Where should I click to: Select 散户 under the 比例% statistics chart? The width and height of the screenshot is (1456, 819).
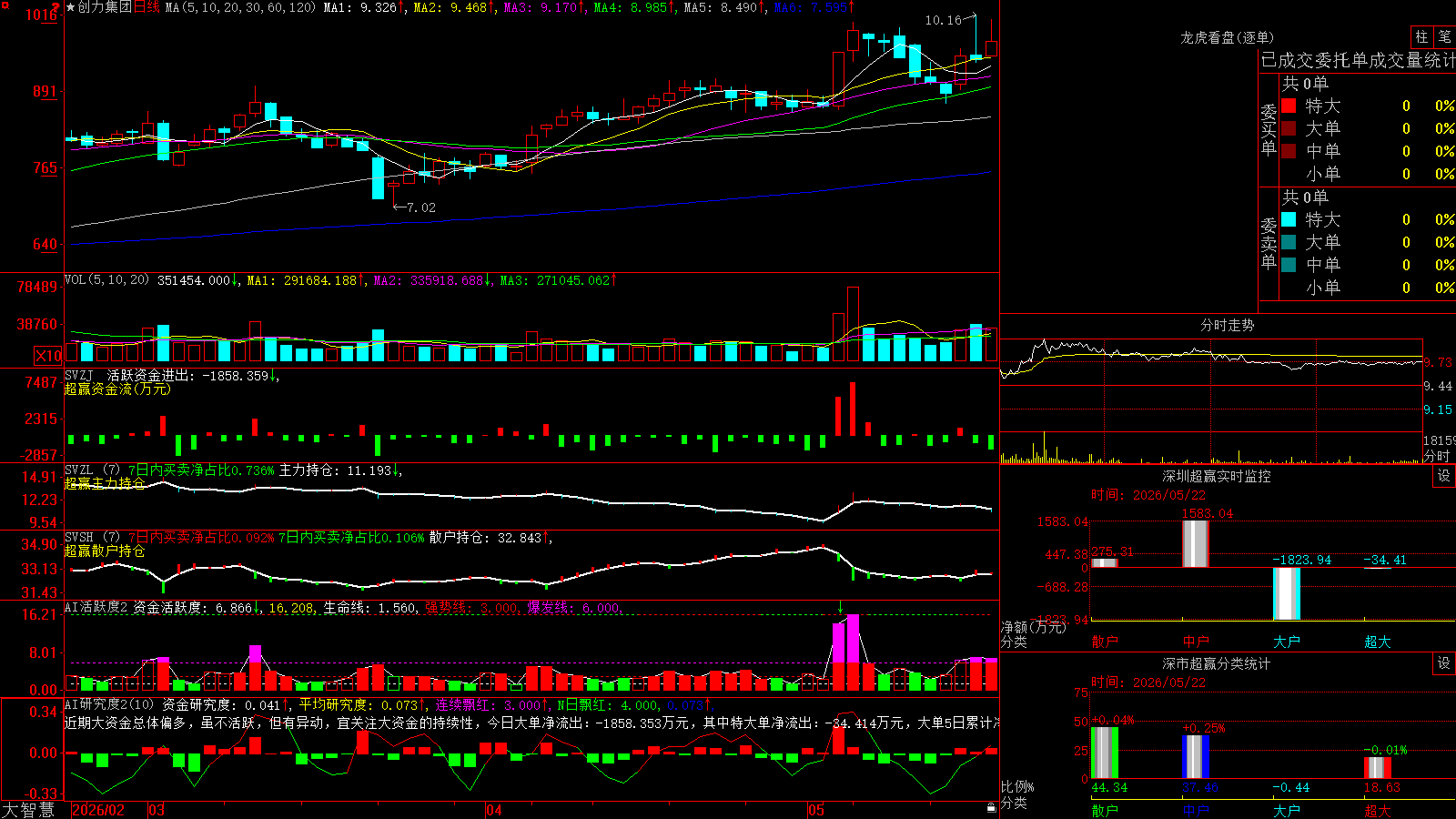(1105, 811)
